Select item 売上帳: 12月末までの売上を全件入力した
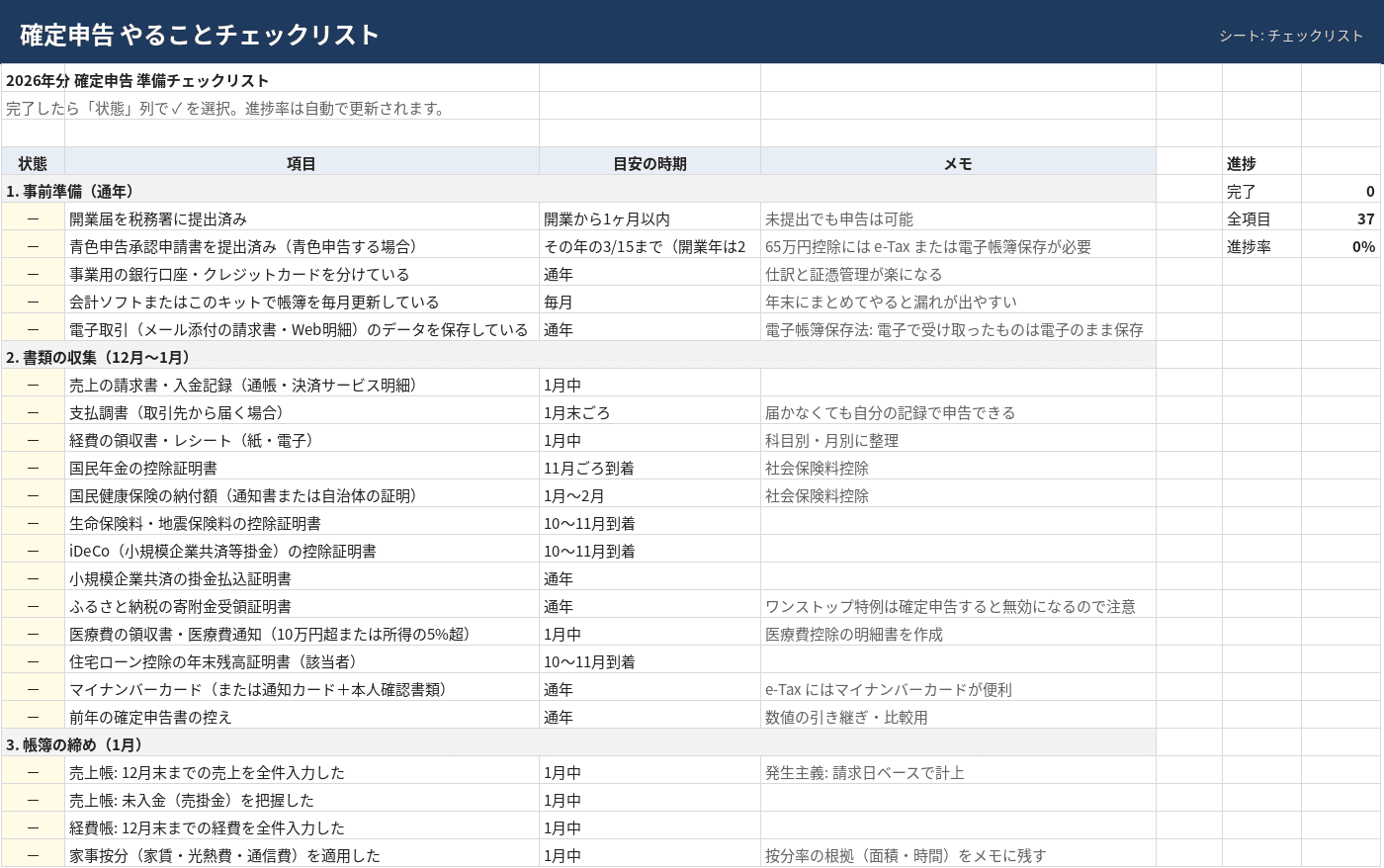The height and width of the screenshot is (868, 1384). coord(302,772)
